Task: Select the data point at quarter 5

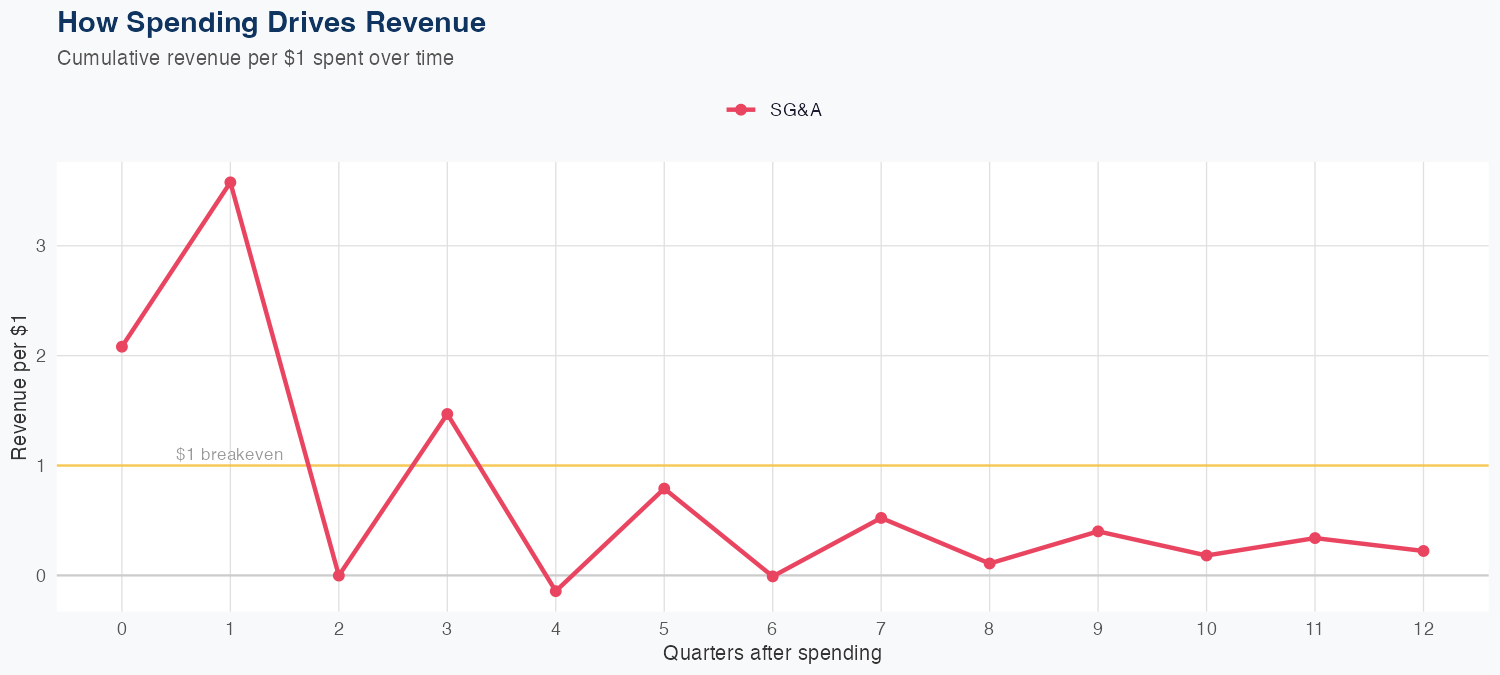Action: coord(664,488)
